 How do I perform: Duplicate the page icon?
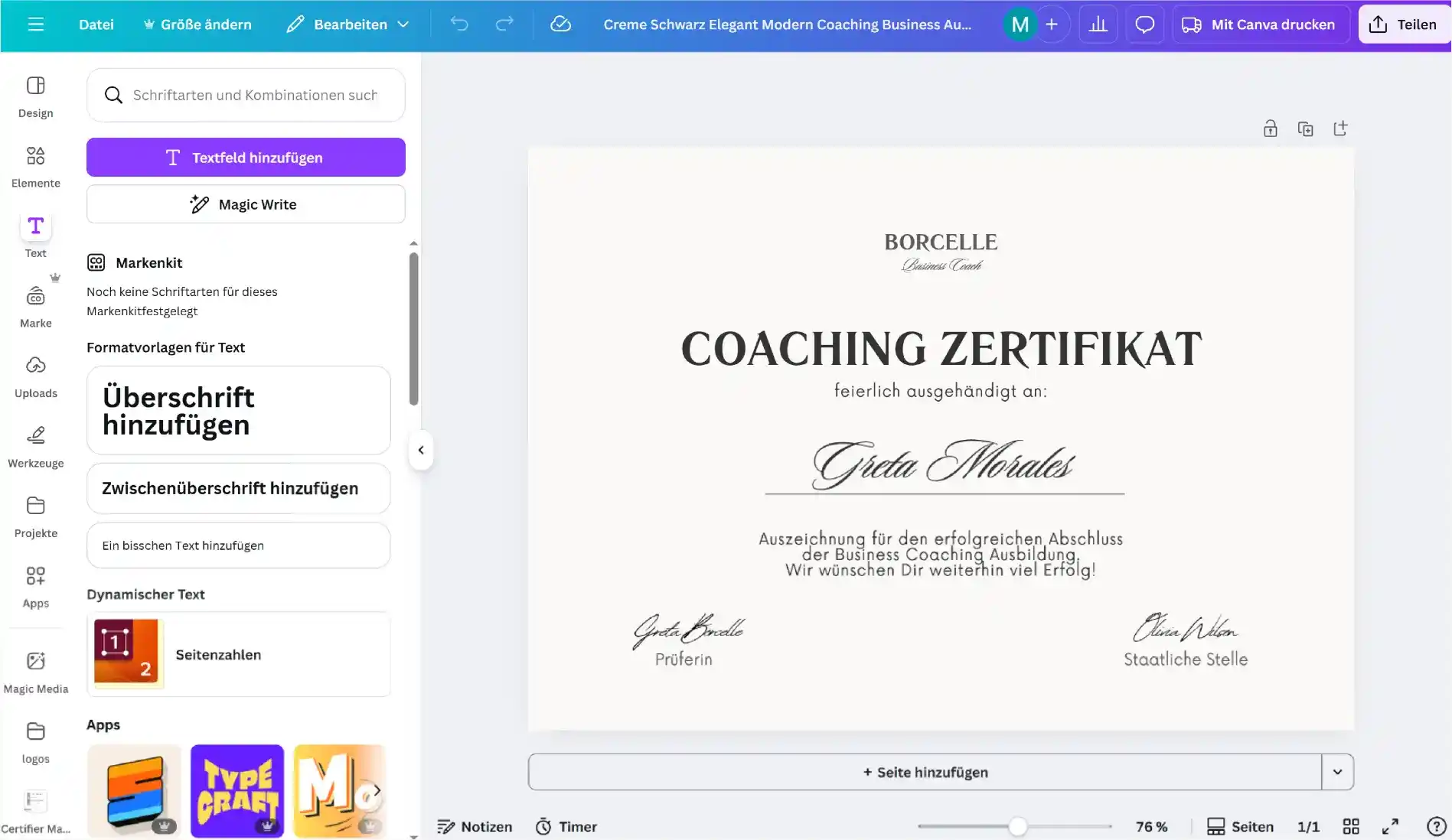click(1306, 129)
